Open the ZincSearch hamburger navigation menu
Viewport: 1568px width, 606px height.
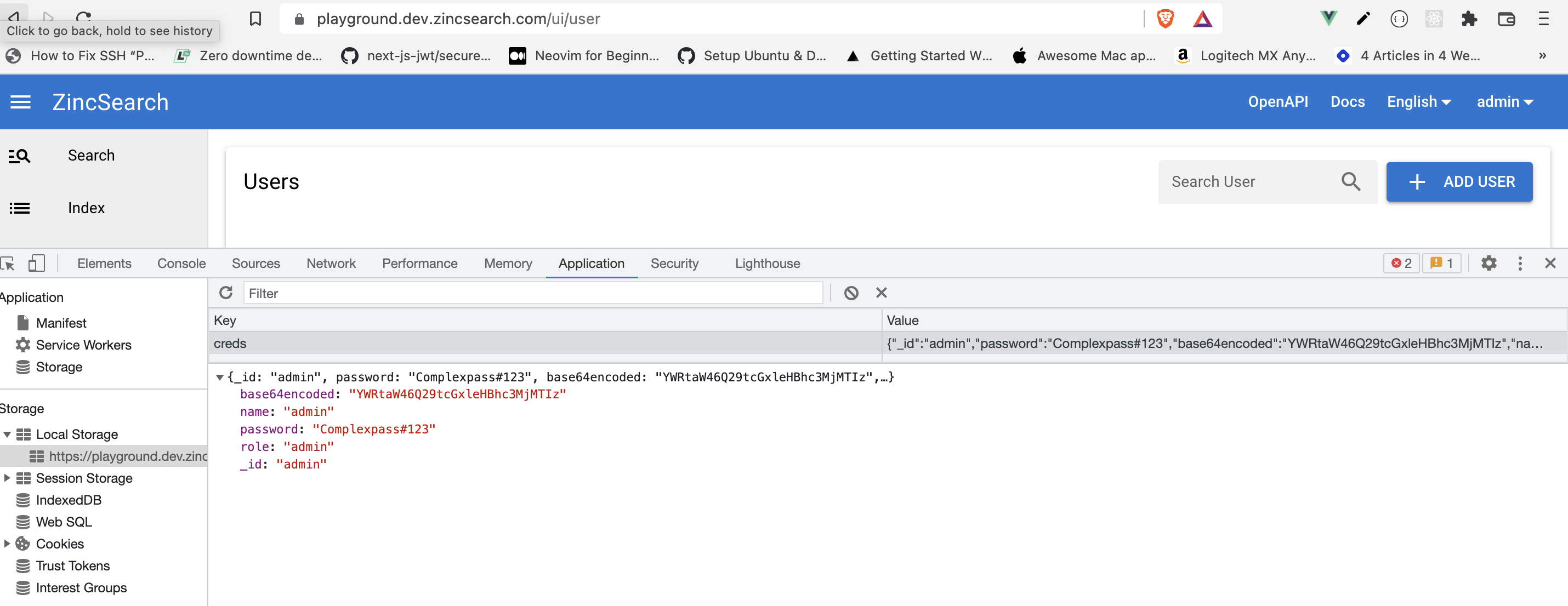pos(20,101)
